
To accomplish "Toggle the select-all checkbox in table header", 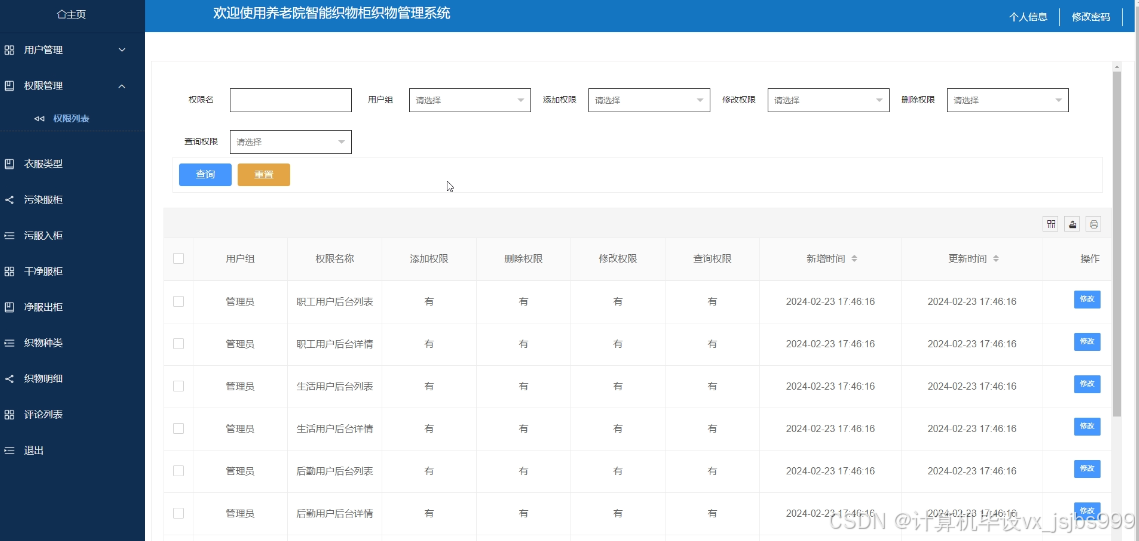I will pyautogui.click(x=179, y=259).
